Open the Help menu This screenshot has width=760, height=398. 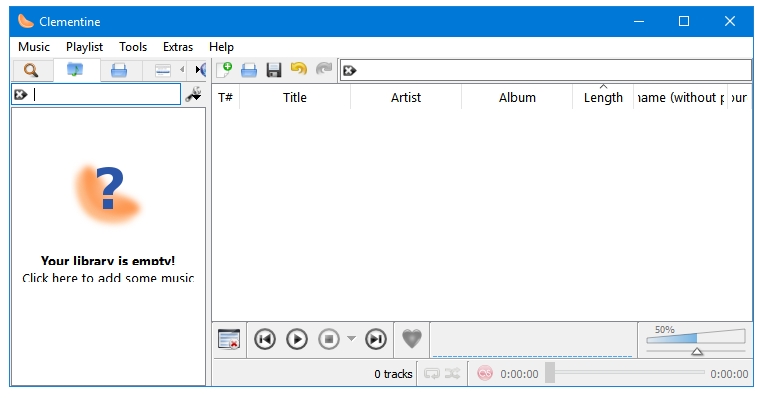(x=221, y=47)
